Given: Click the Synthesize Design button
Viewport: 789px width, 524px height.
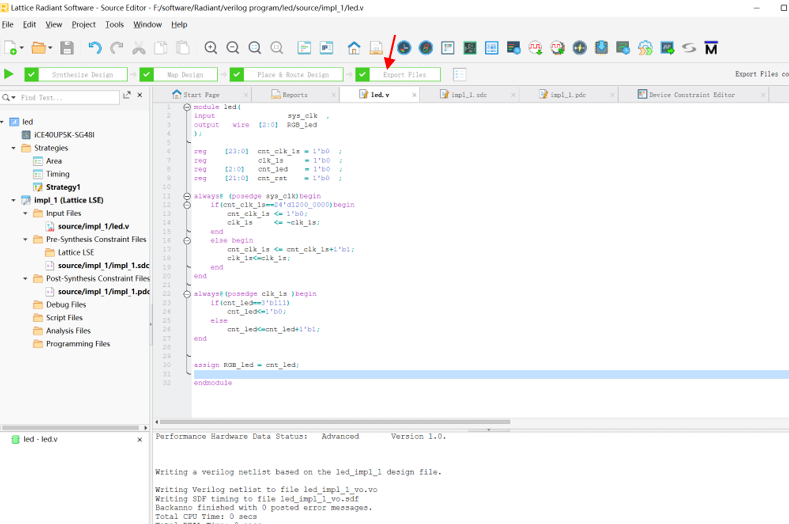Looking at the screenshot, I should [83, 74].
